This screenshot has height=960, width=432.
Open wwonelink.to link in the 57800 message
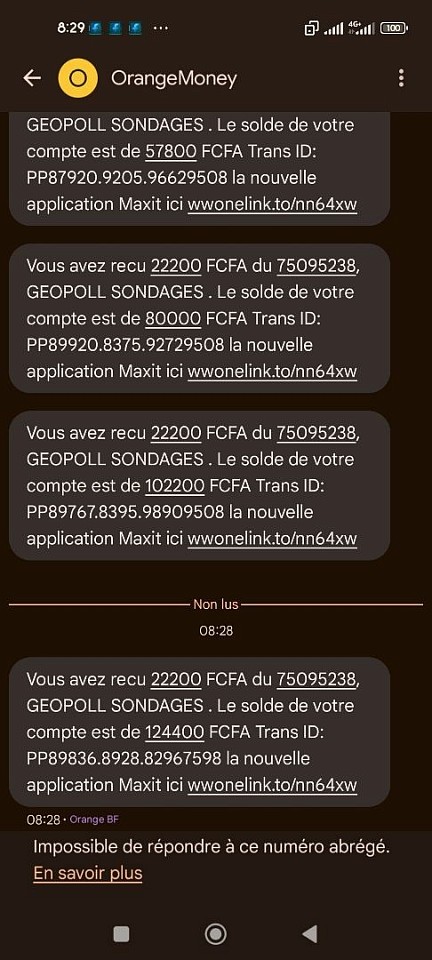pyautogui.click(x=272, y=204)
